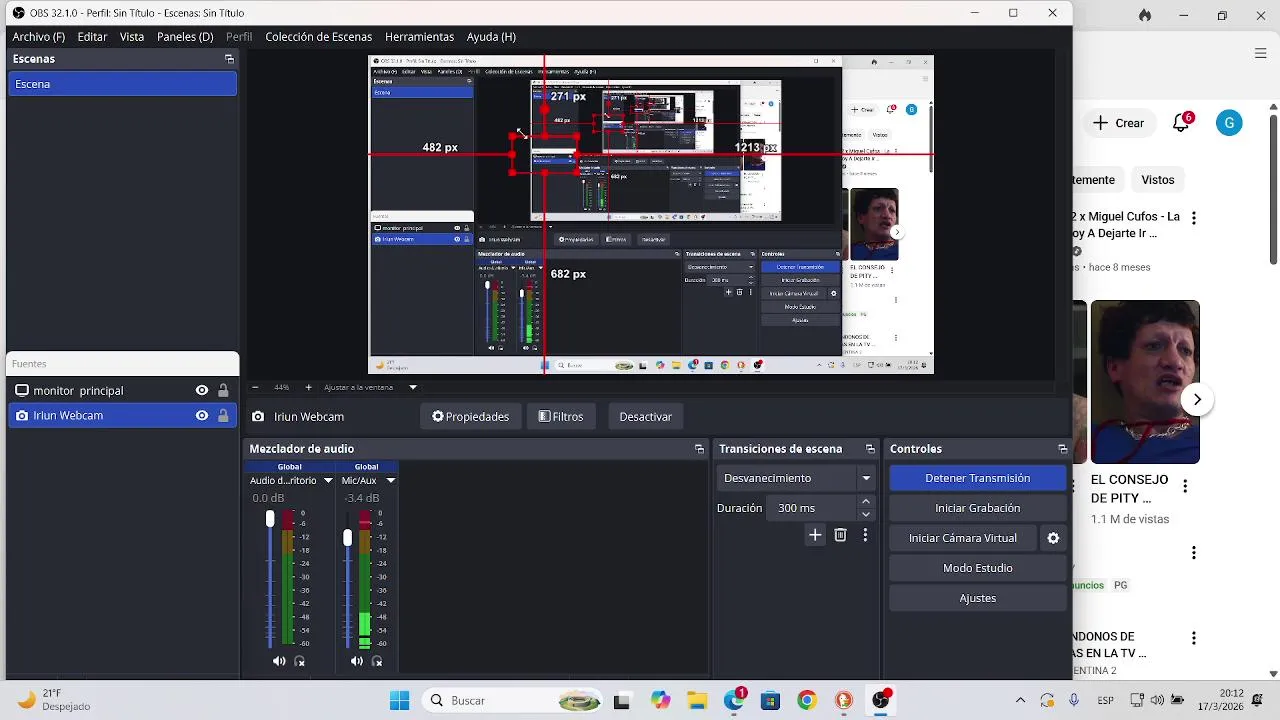
Task: Select the Escena scene item
Action: (x=122, y=84)
